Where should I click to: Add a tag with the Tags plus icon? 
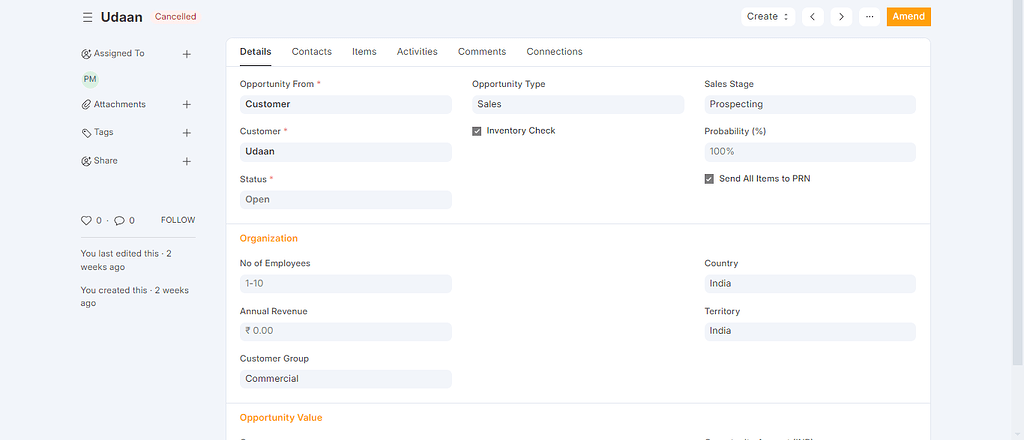(186, 133)
